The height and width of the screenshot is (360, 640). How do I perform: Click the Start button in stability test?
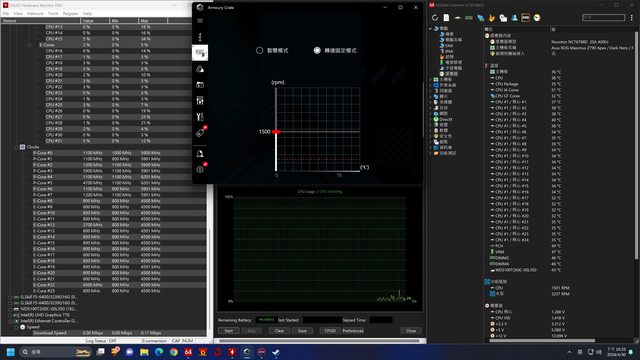[x=229, y=331]
